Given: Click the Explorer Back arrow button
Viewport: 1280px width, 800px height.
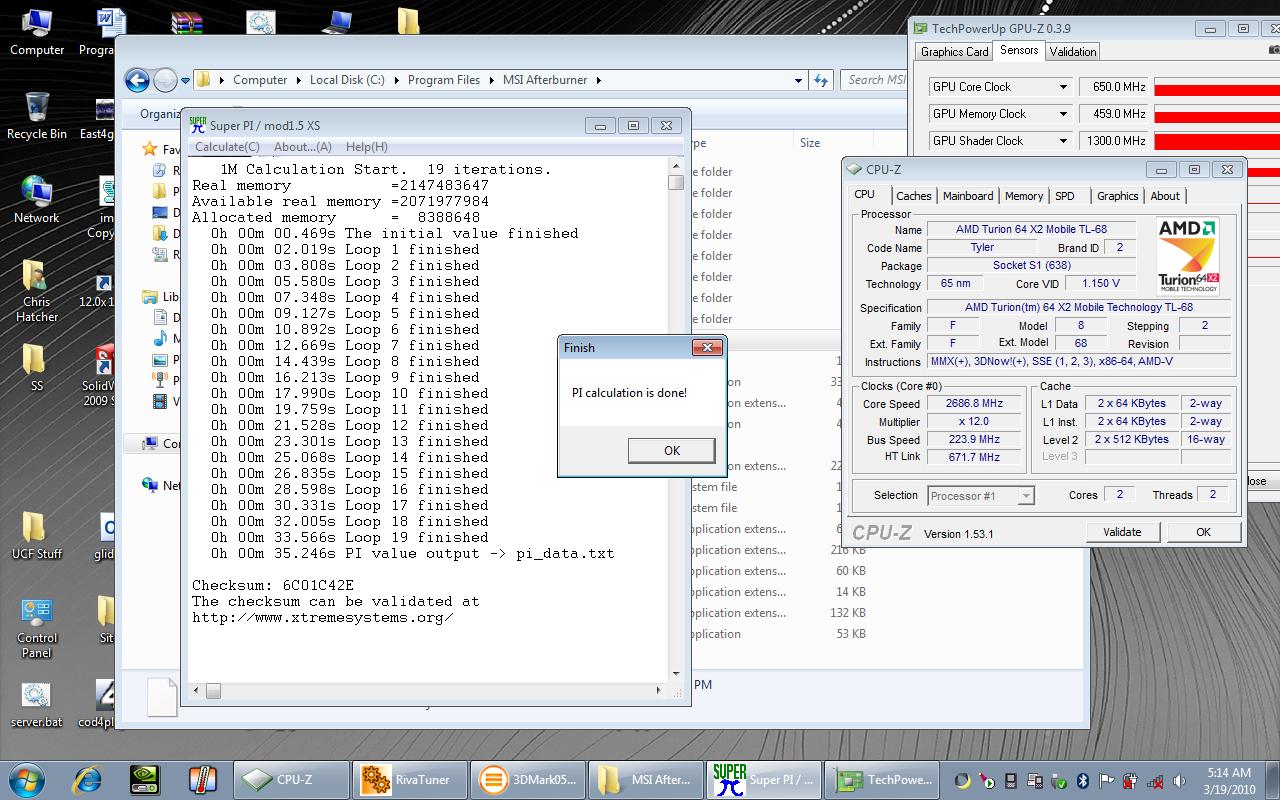Looking at the screenshot, I should (x=138, y=80).
